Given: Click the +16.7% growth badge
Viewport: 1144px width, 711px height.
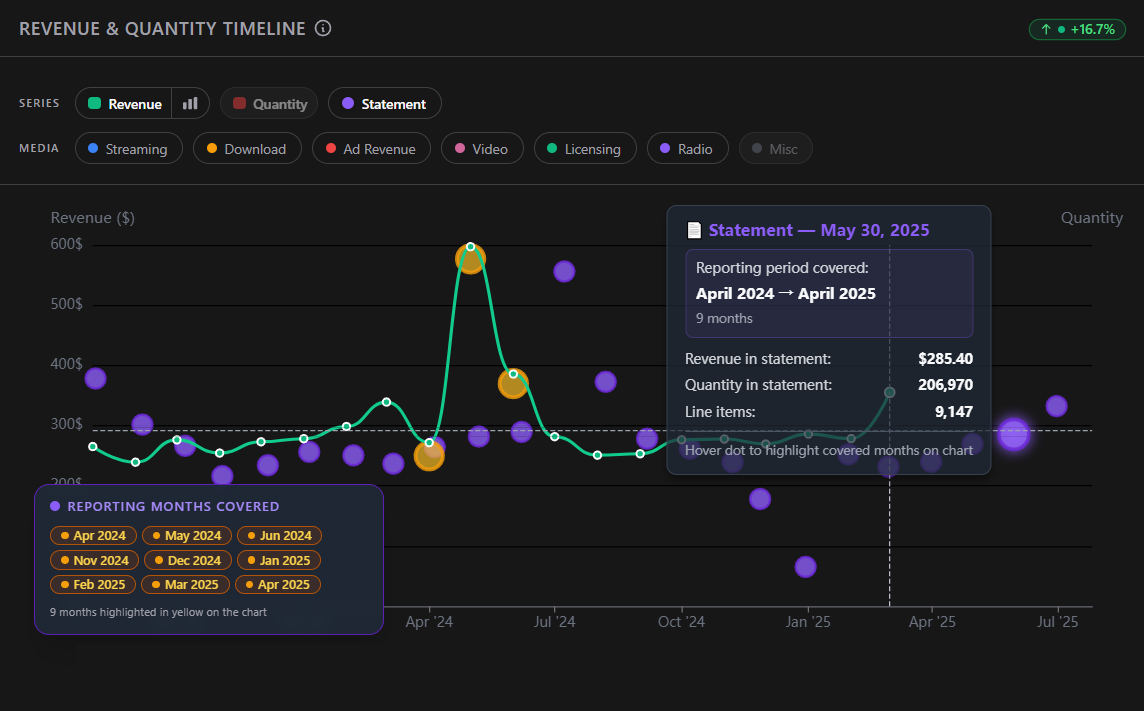Looking at the screenshot, I should point(1077,29).
